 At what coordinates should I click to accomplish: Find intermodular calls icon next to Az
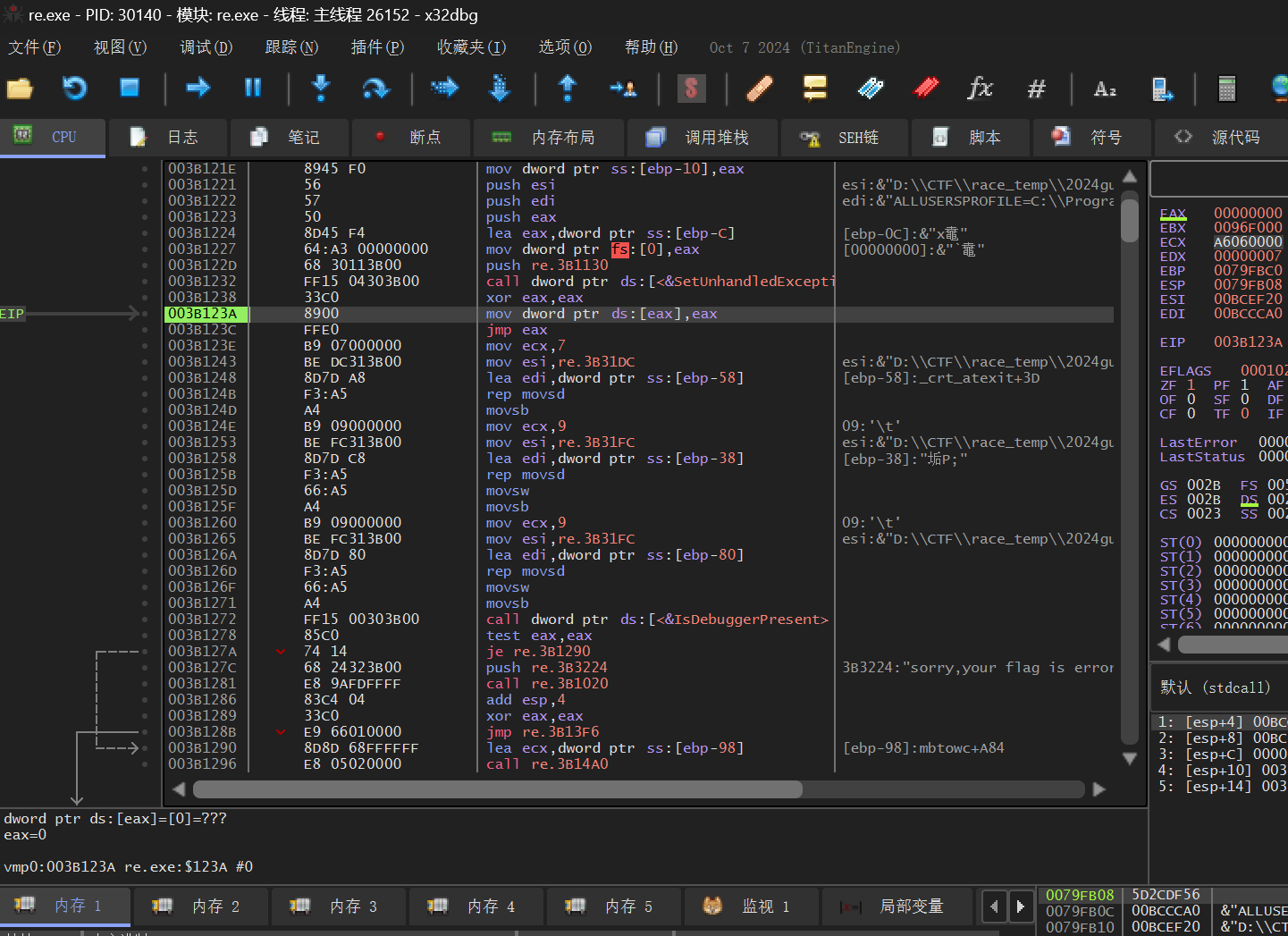(x=1162, y=88)
